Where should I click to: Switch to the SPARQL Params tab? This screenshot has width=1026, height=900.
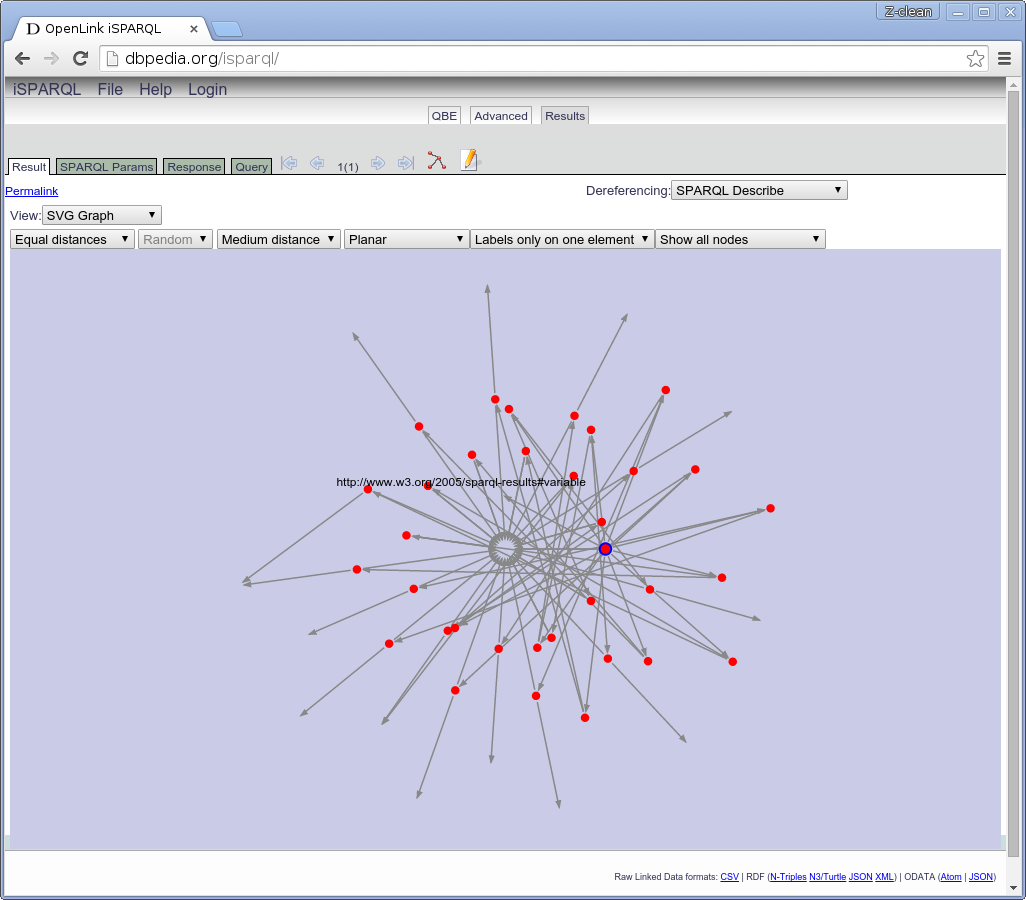tap(106, 167)
